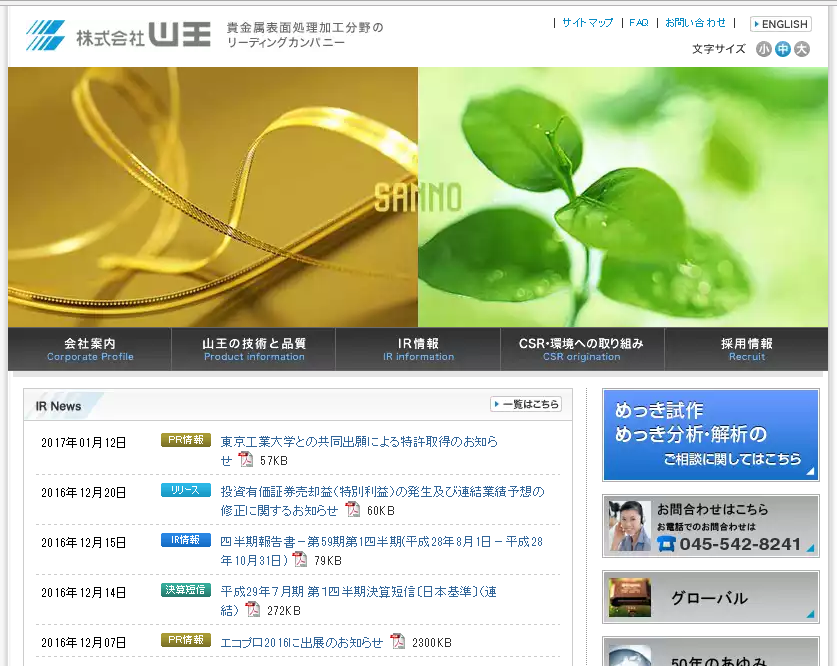Screen dimensions: 837x666
Task: Open the サイトマップ link
Action: (587, 22)
